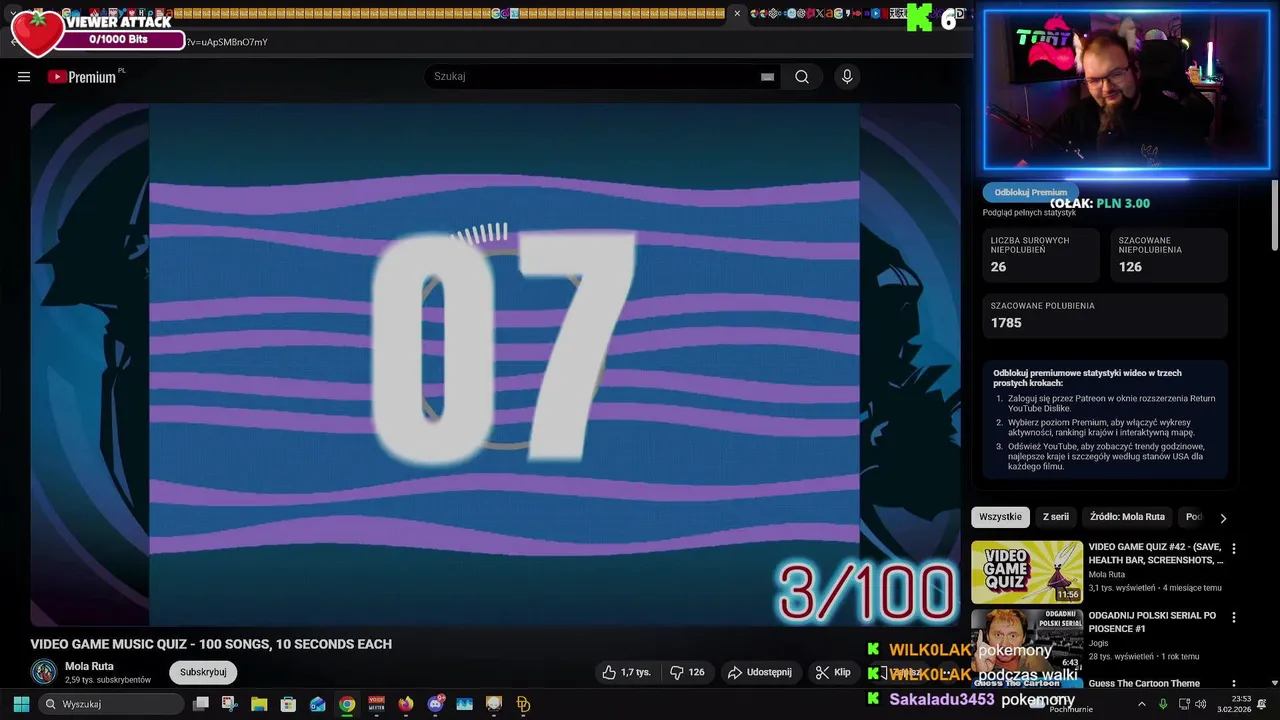
Task: Open notifications bell in system tray
Action: click(1261, 704)
